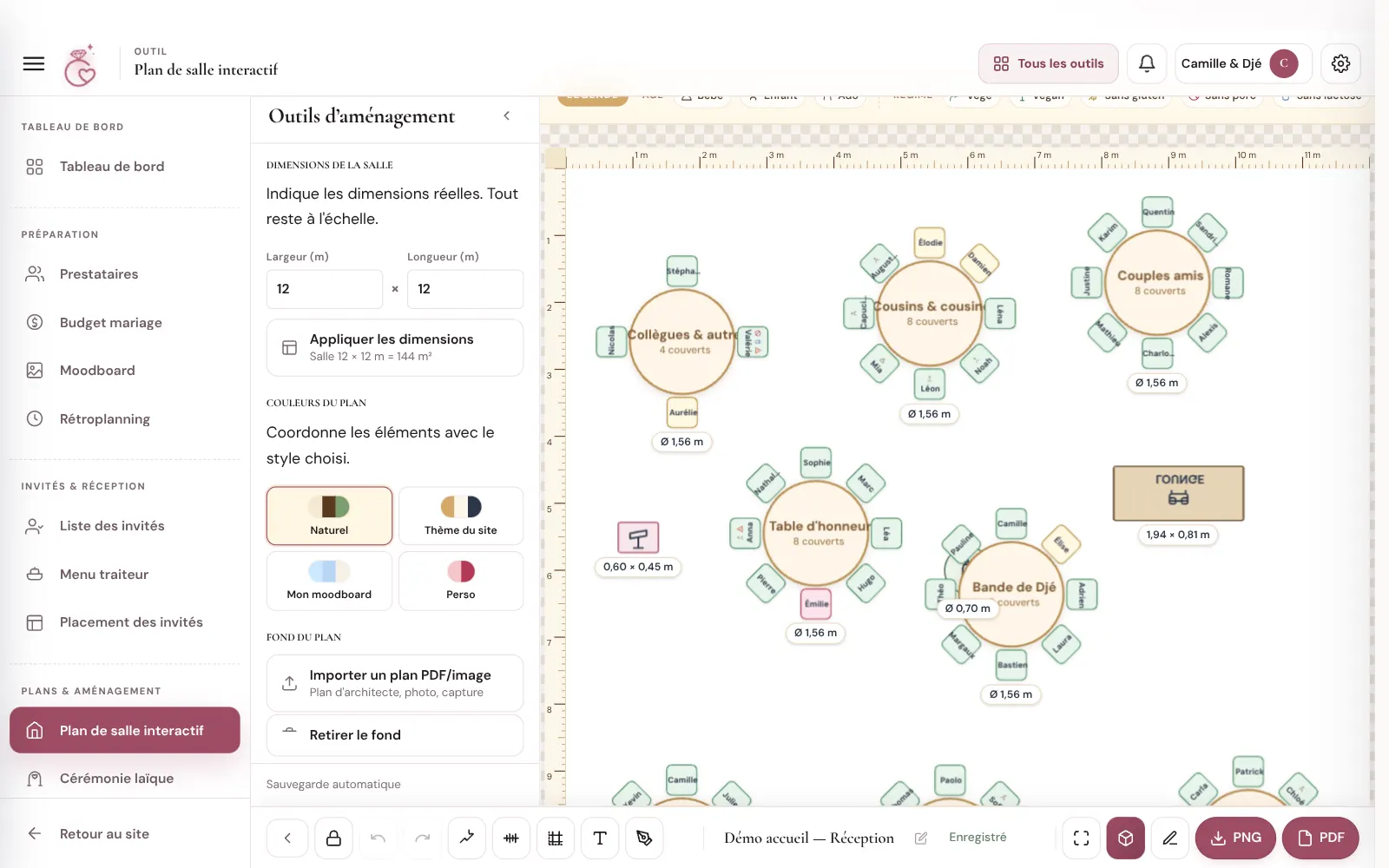Select the Text tool
1389x868 pixels.
(x=600, y=838)
